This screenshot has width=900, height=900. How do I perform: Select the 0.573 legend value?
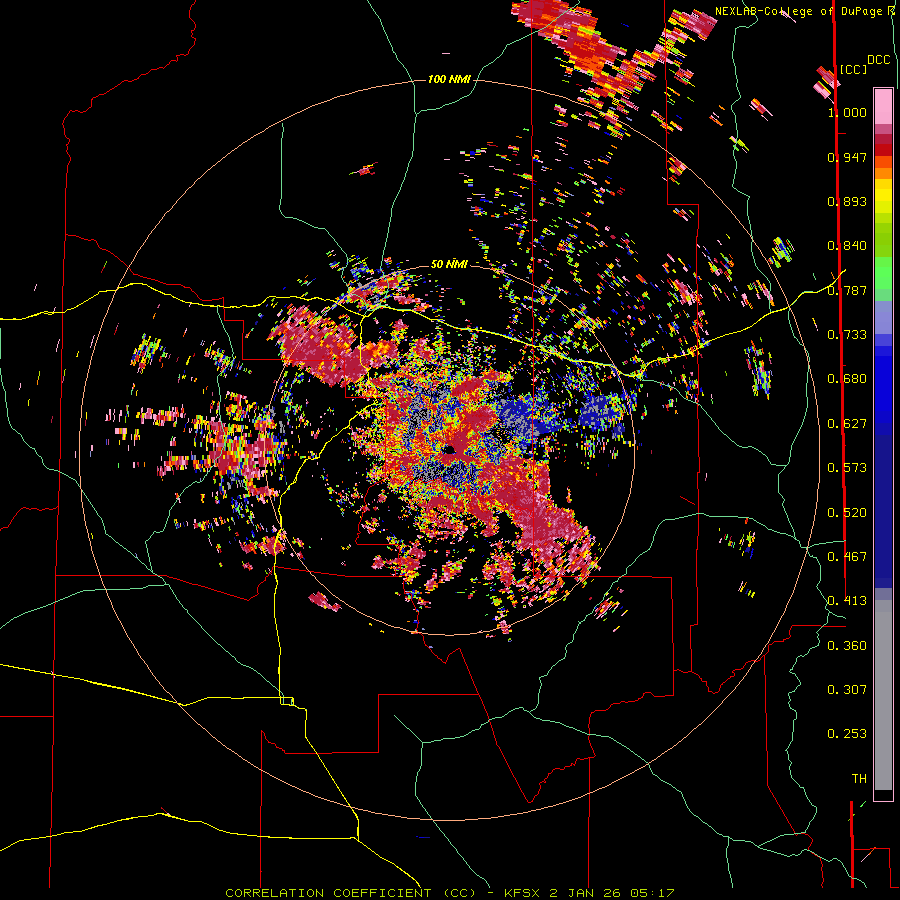tap(847, 468)
